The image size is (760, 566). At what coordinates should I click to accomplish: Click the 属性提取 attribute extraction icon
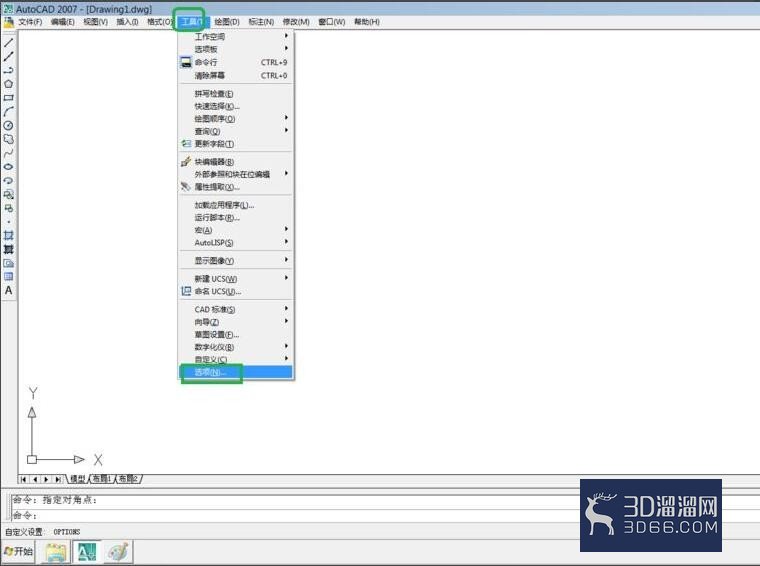pyautogui.click(x=186, y=187)
